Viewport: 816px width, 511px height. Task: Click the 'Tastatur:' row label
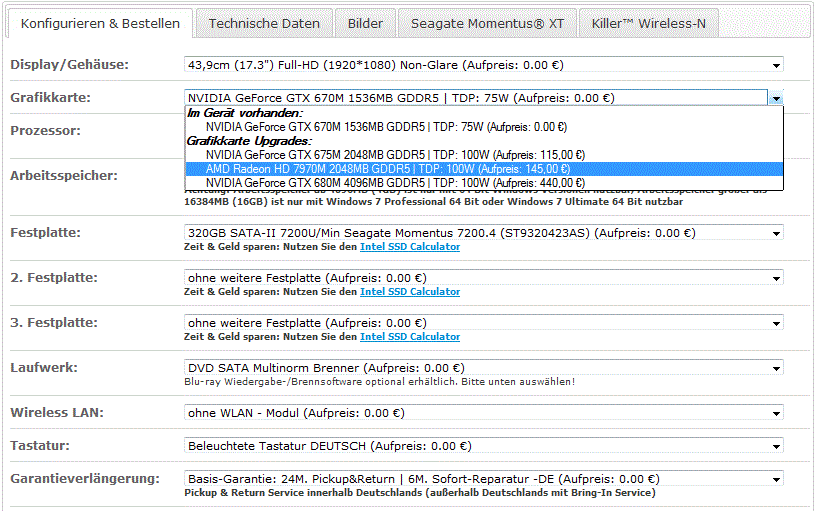40,446
